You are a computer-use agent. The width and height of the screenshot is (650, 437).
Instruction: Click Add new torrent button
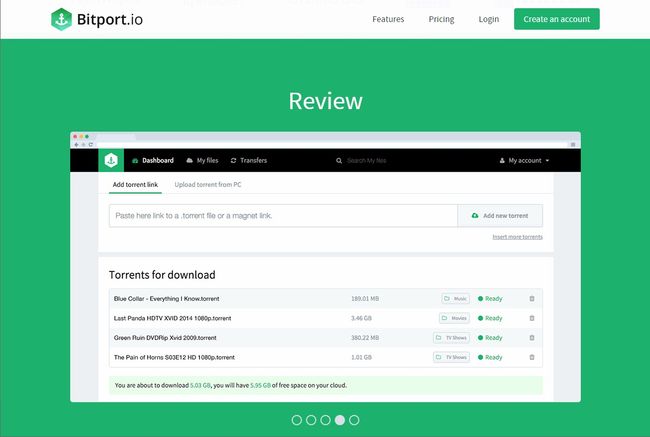500,216
